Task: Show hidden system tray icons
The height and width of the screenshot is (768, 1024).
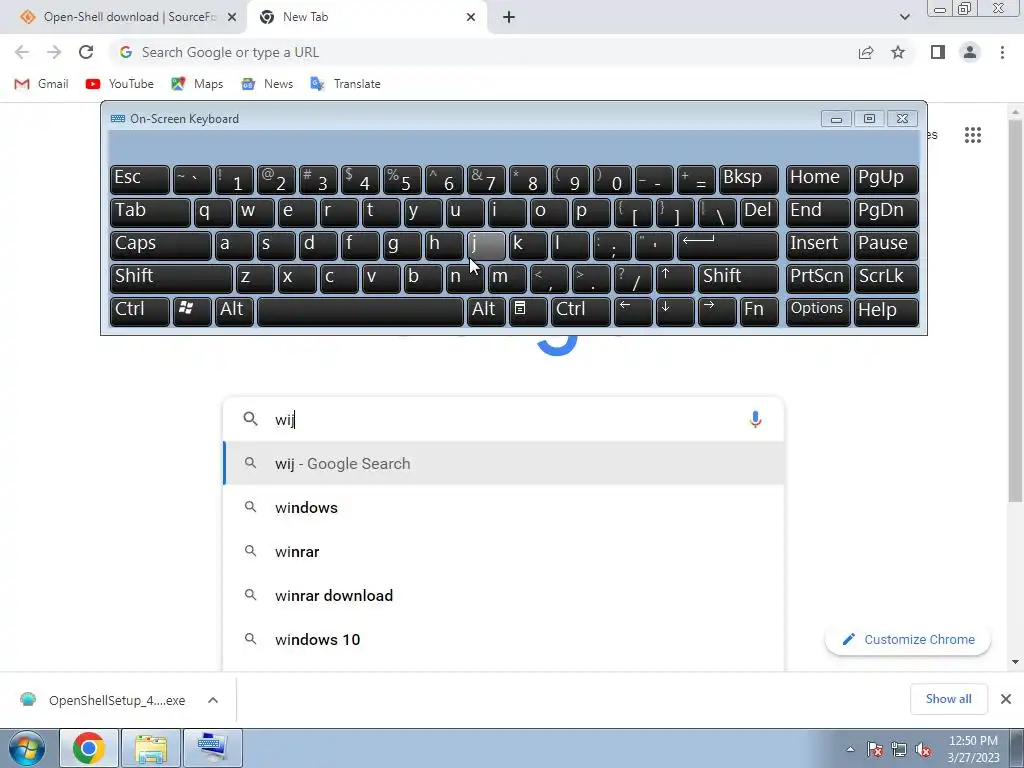Action: [850, 750]
